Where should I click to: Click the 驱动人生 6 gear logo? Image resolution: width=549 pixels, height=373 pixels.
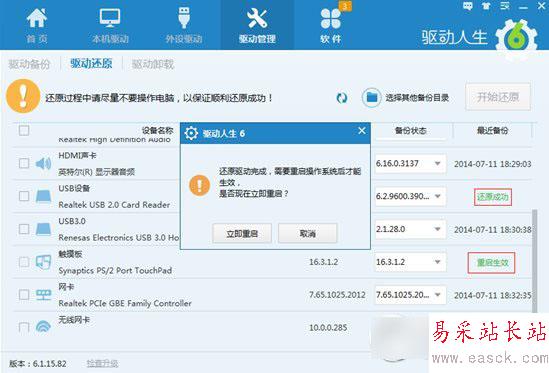(x=517, y=37)
